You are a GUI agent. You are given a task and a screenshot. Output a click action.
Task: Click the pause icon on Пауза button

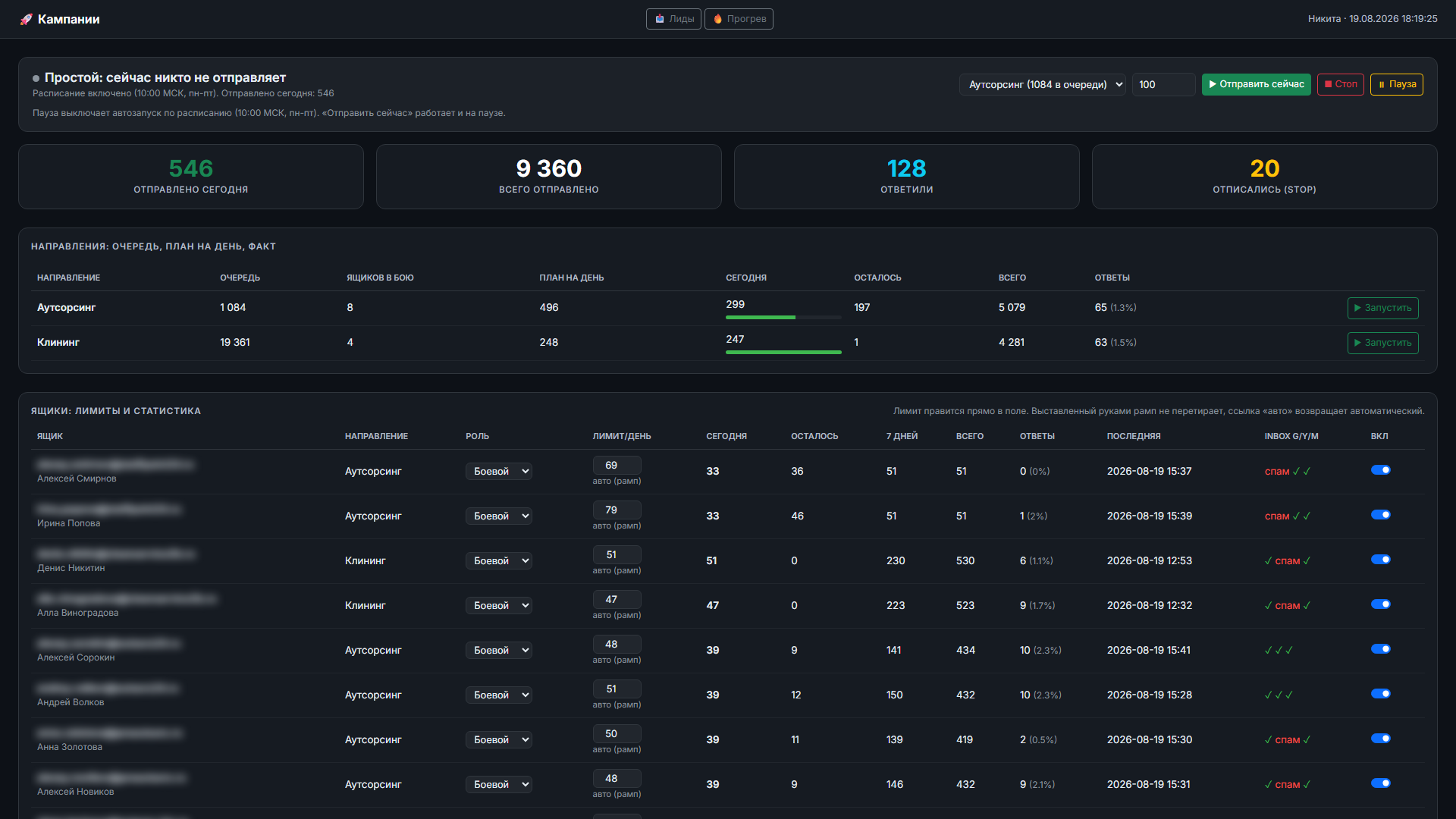point(1382,84)
